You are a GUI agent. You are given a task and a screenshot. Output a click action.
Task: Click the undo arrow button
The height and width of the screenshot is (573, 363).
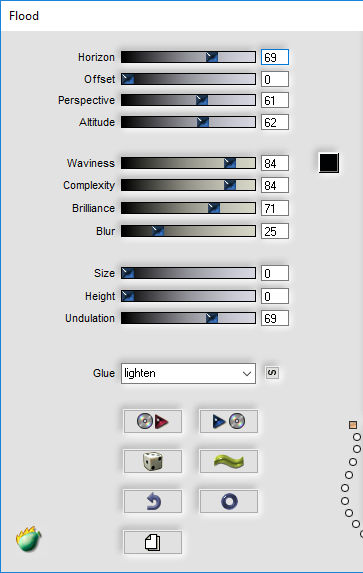click(153, 501)
